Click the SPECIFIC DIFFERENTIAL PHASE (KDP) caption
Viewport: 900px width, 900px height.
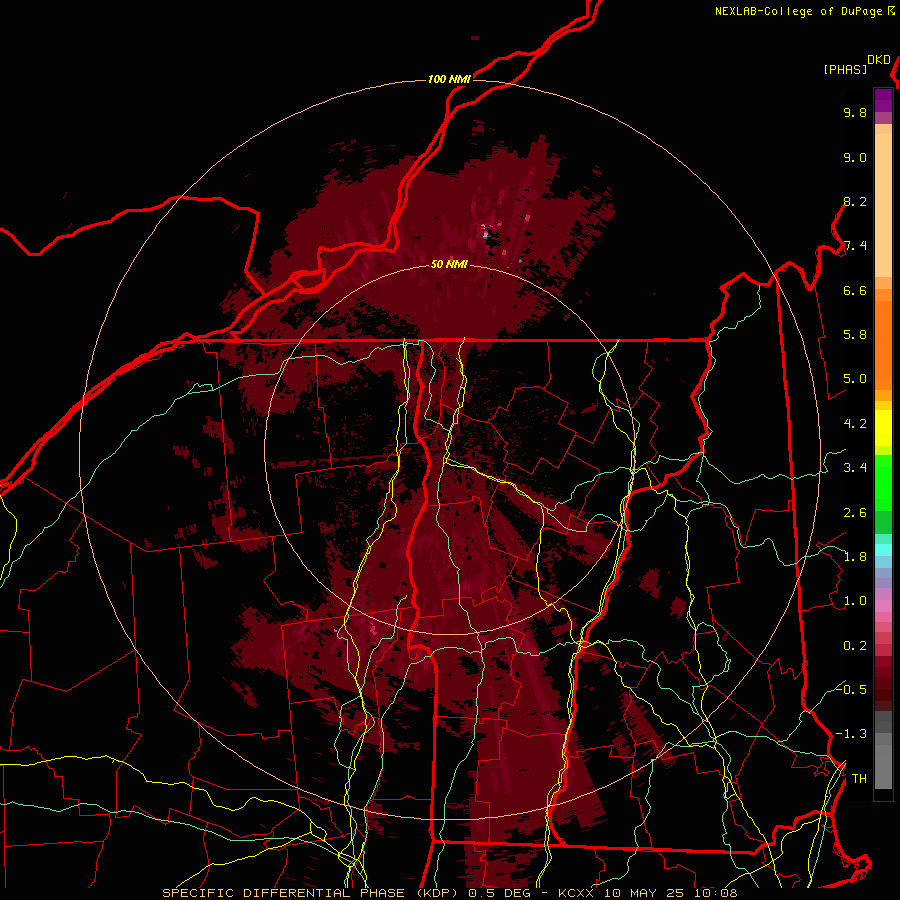pos(312,893)
